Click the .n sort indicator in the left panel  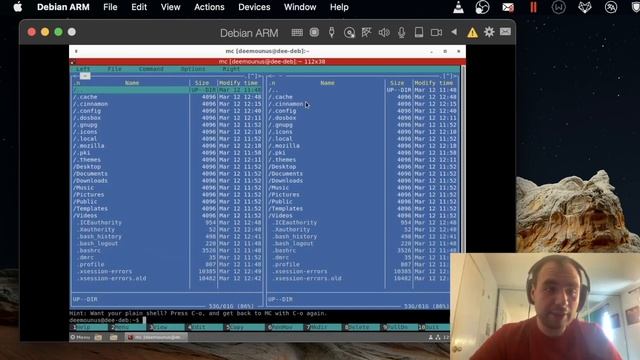77,83
